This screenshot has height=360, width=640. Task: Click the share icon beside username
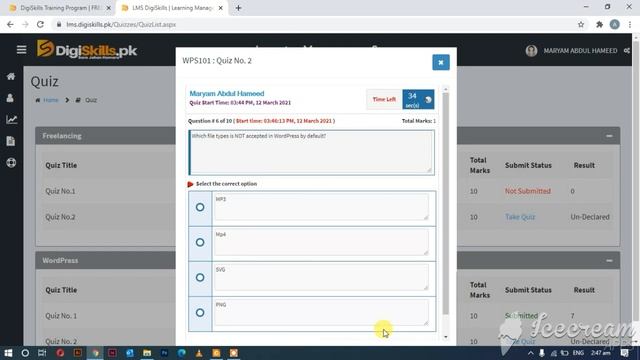pos(627,51)
